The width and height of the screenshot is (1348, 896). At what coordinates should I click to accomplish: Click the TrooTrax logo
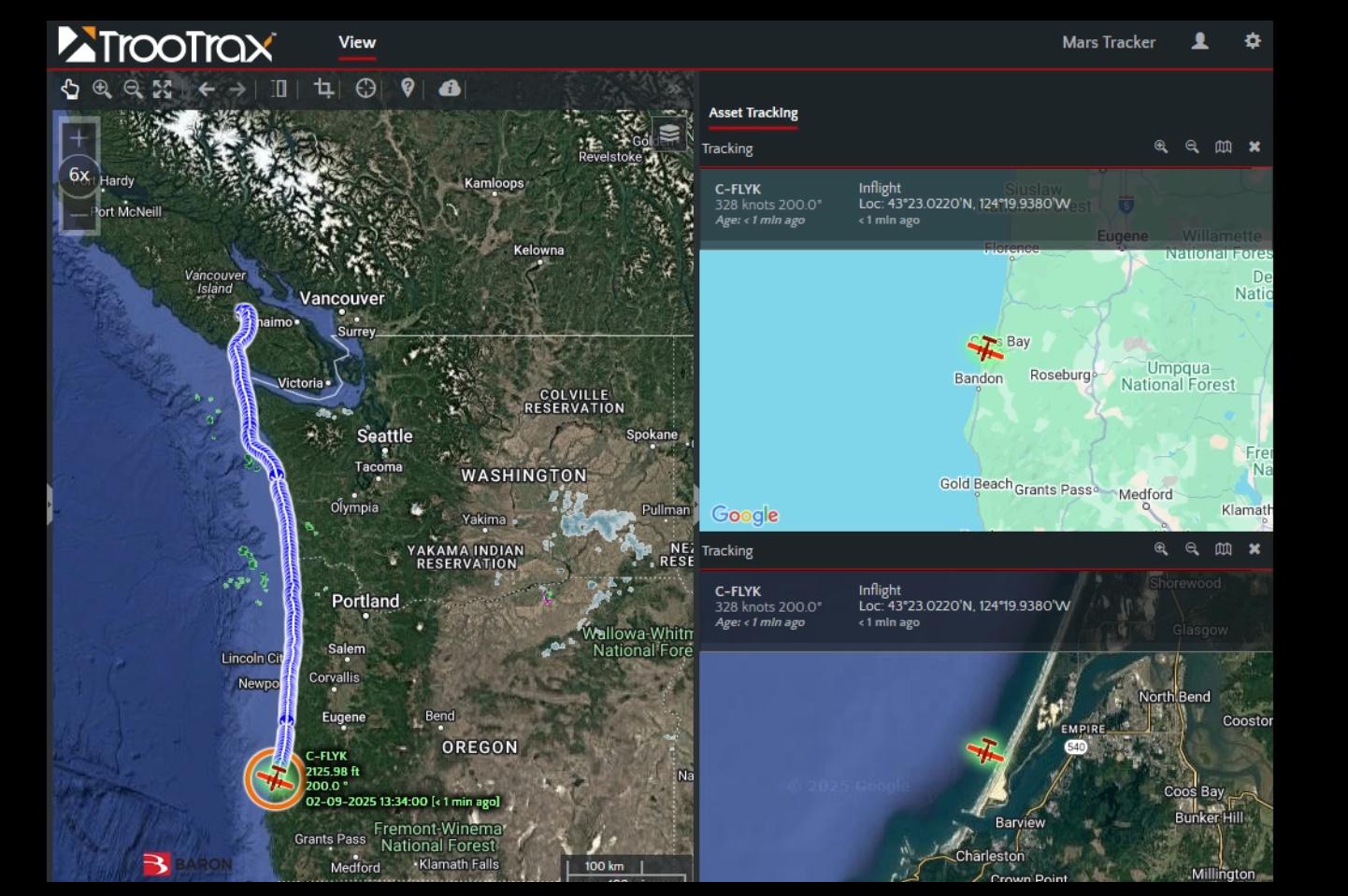166,44
